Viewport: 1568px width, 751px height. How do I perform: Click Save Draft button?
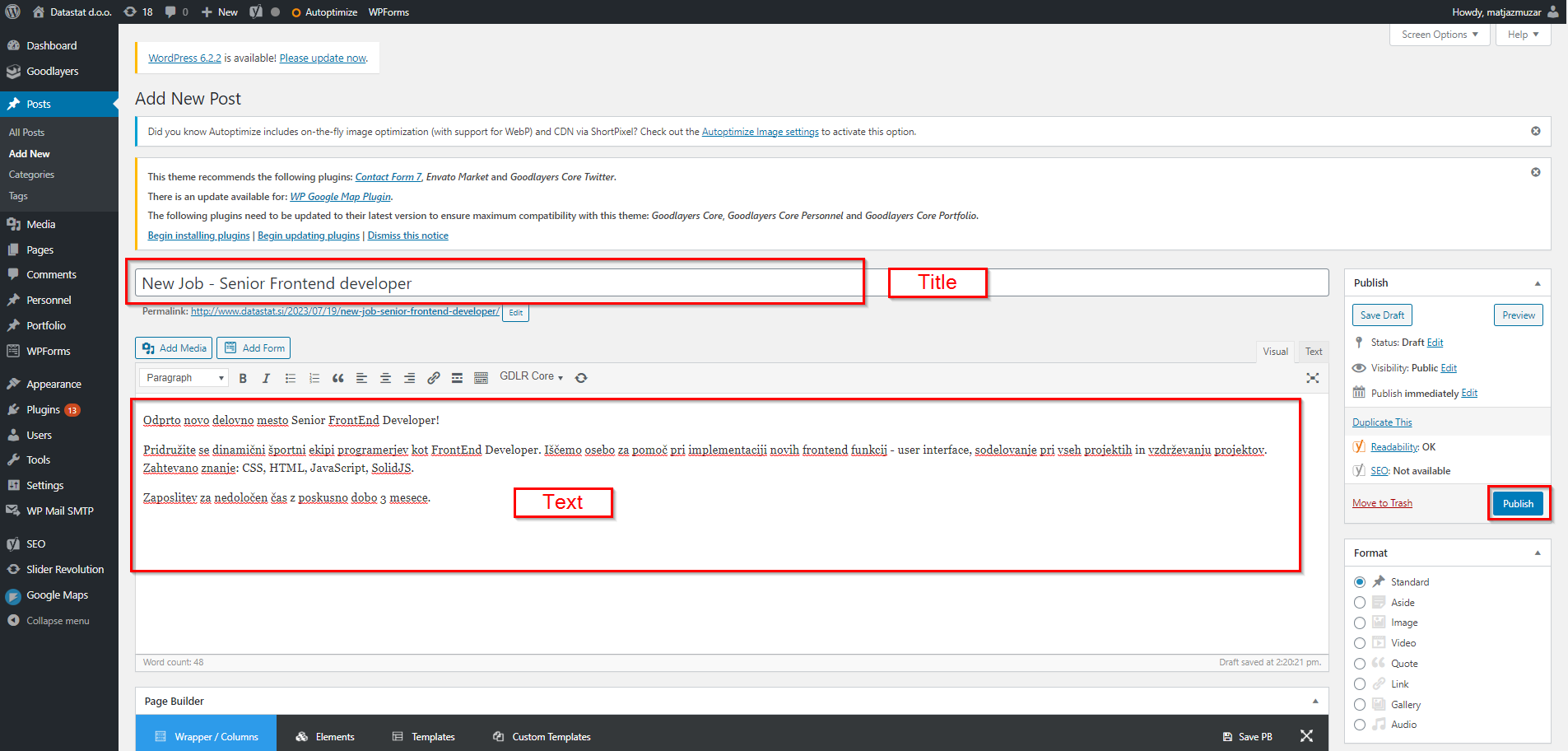tap(1382, 315)
